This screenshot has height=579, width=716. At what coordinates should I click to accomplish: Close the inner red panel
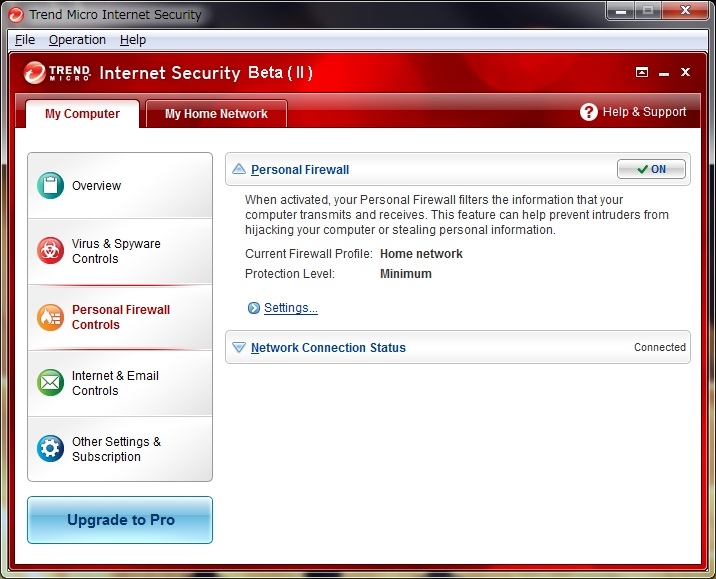(685, 72)
